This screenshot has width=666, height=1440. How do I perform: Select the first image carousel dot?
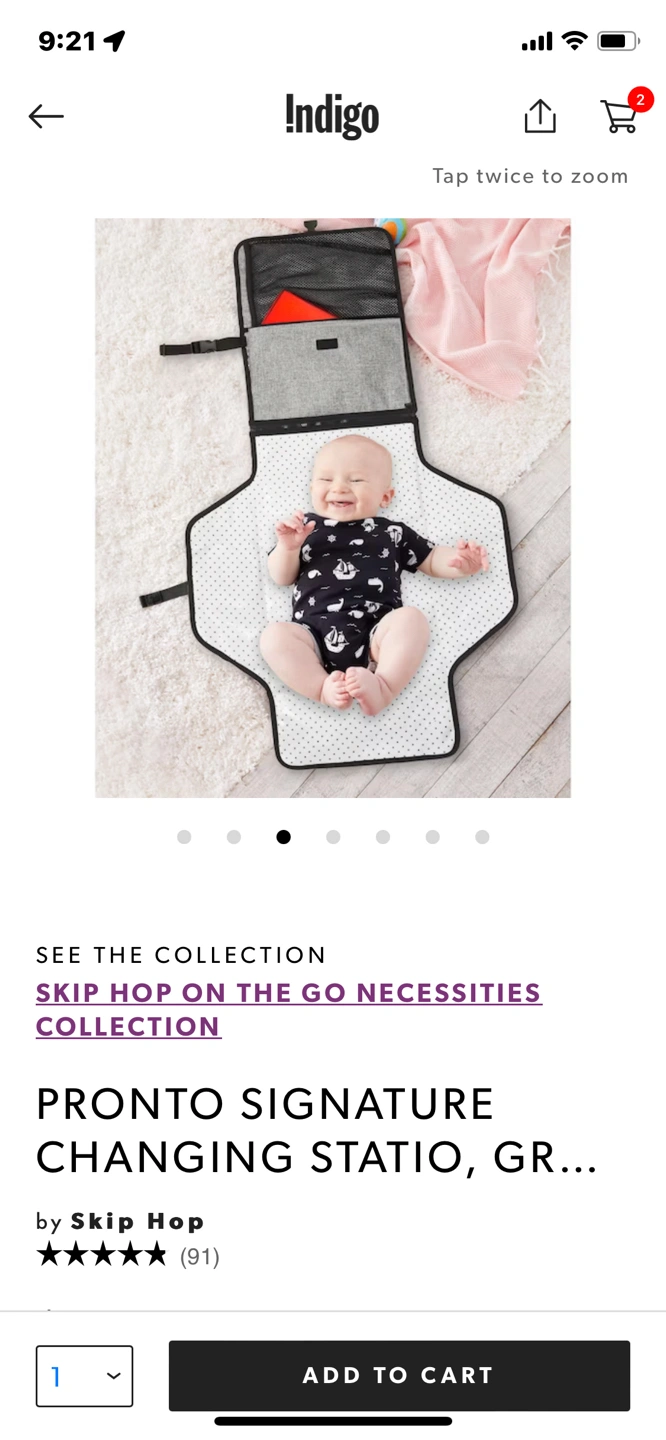(184, 837)
